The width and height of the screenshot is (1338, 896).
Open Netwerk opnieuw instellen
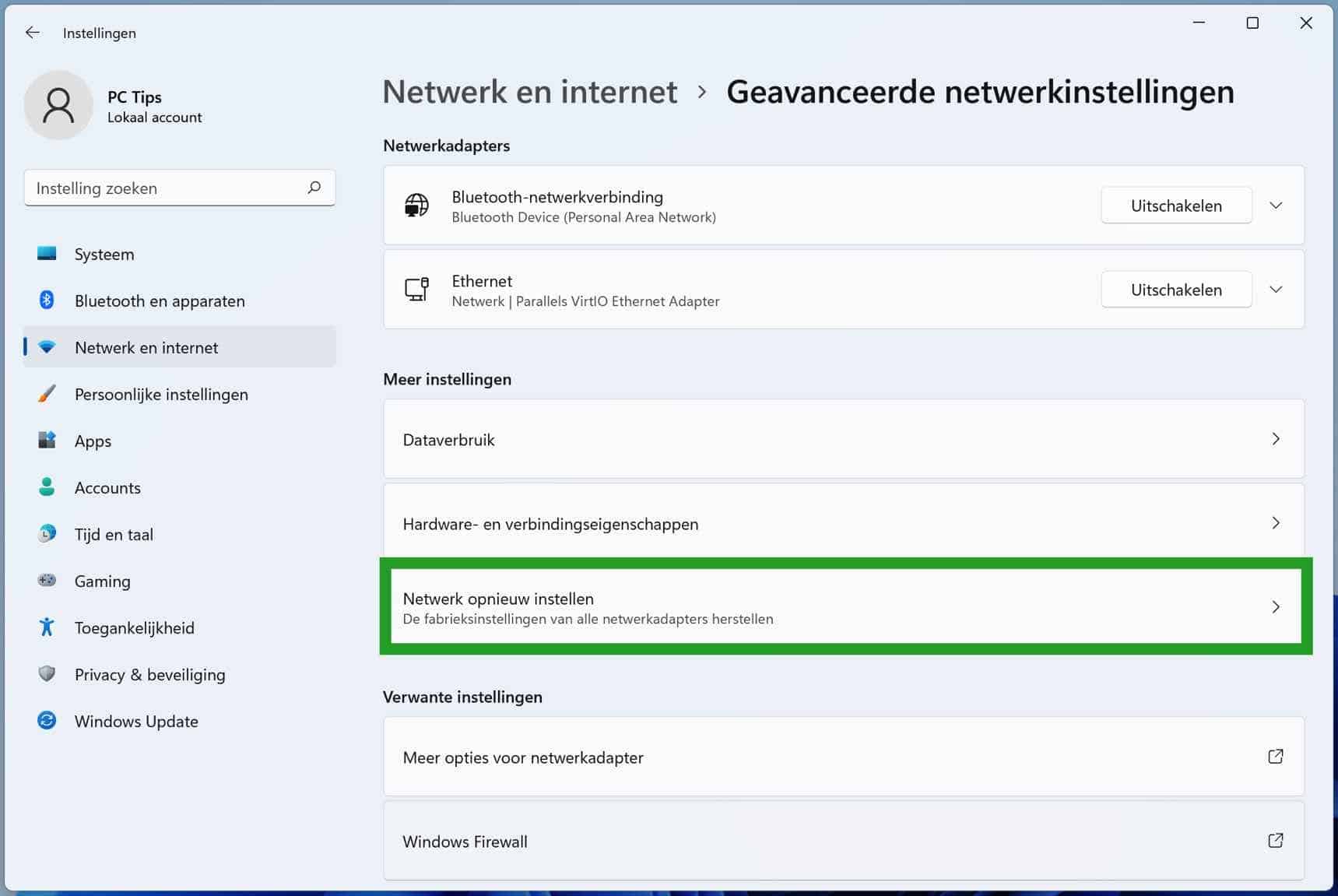click(843, 607)
